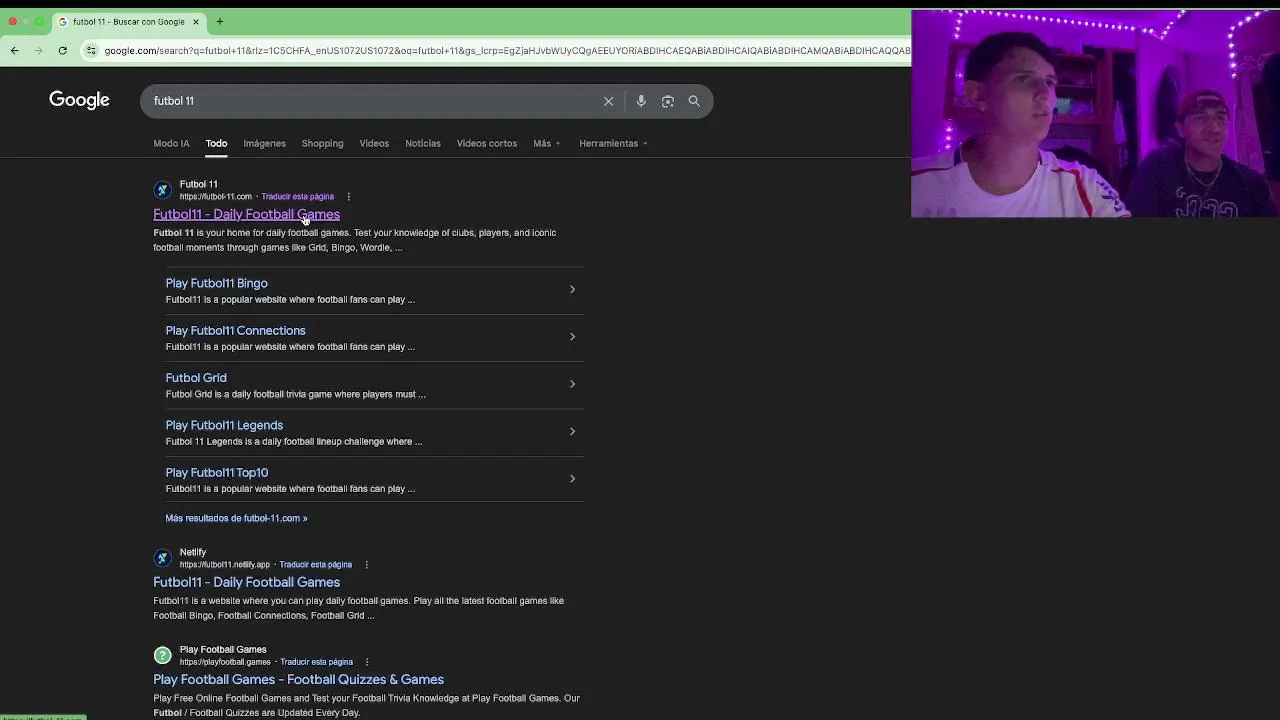The width and height of the screenshot is (1280, 720).
Task: Expand the Play Futbol11 Legends chevron
Action: pos(572,431)
